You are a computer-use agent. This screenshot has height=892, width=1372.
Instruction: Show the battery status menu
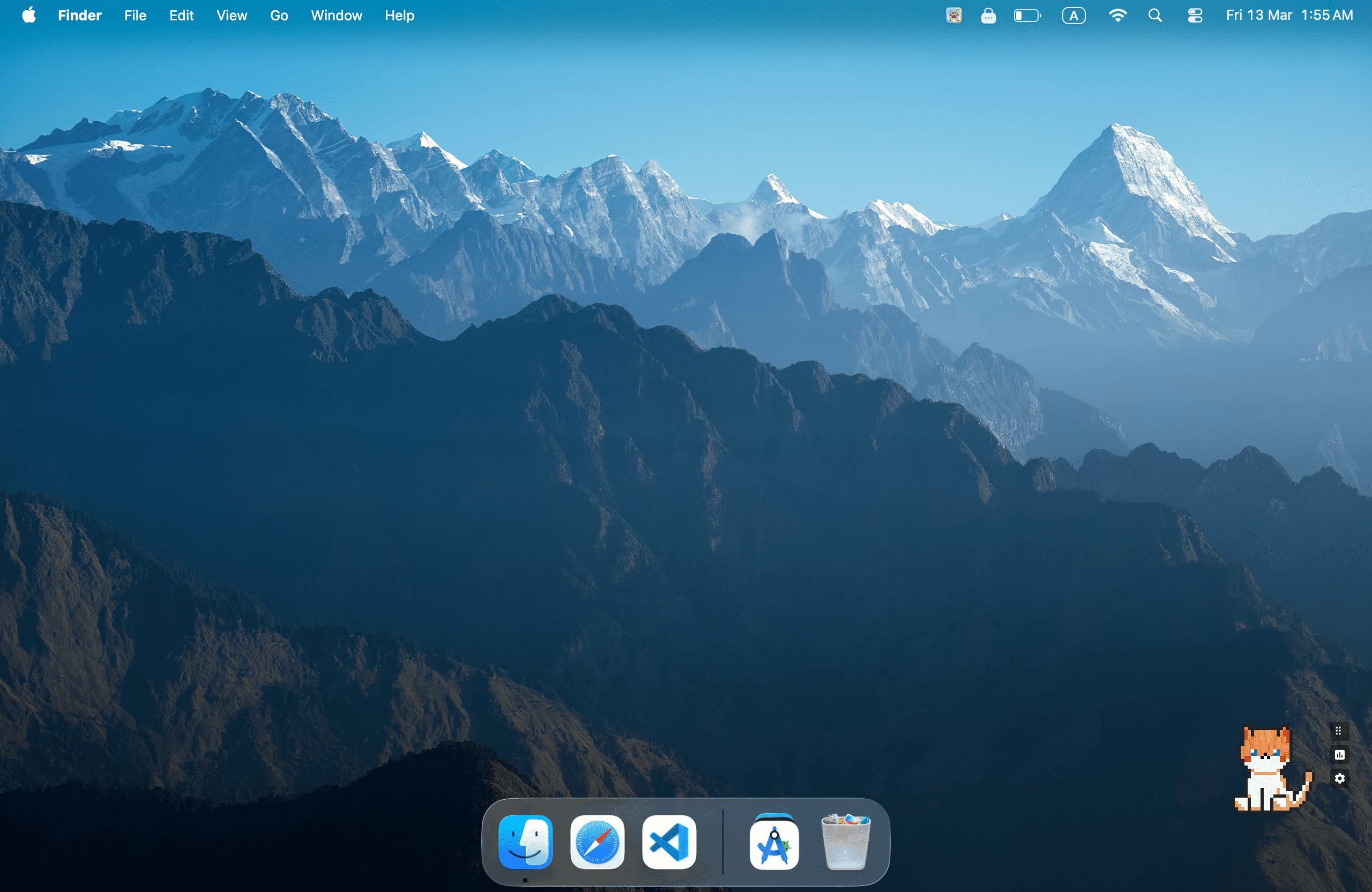pyautogui.click(x=1027, y=16)
